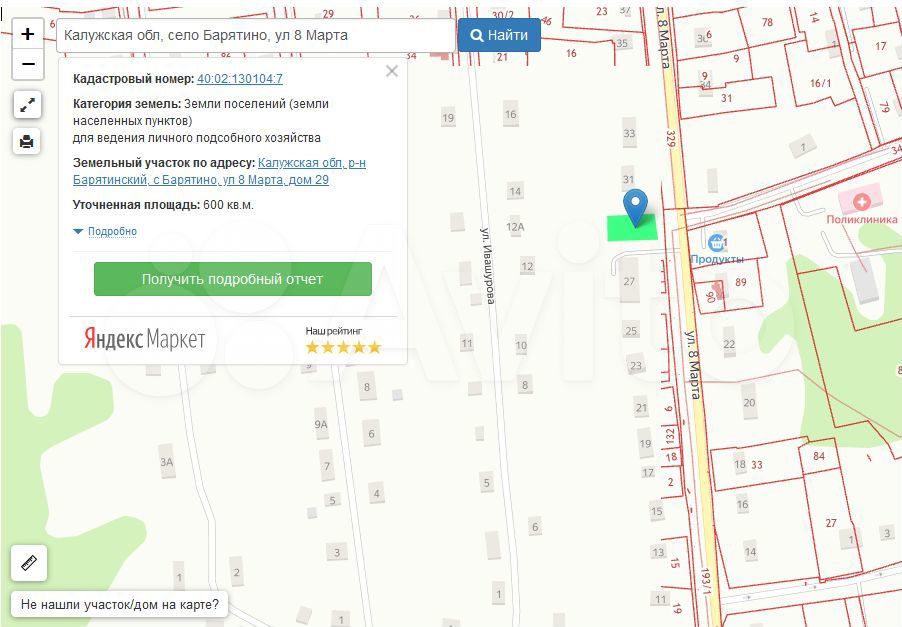Zoom out the map with minus button
Viewport: 902px width, 627px height.
point(27,65)
